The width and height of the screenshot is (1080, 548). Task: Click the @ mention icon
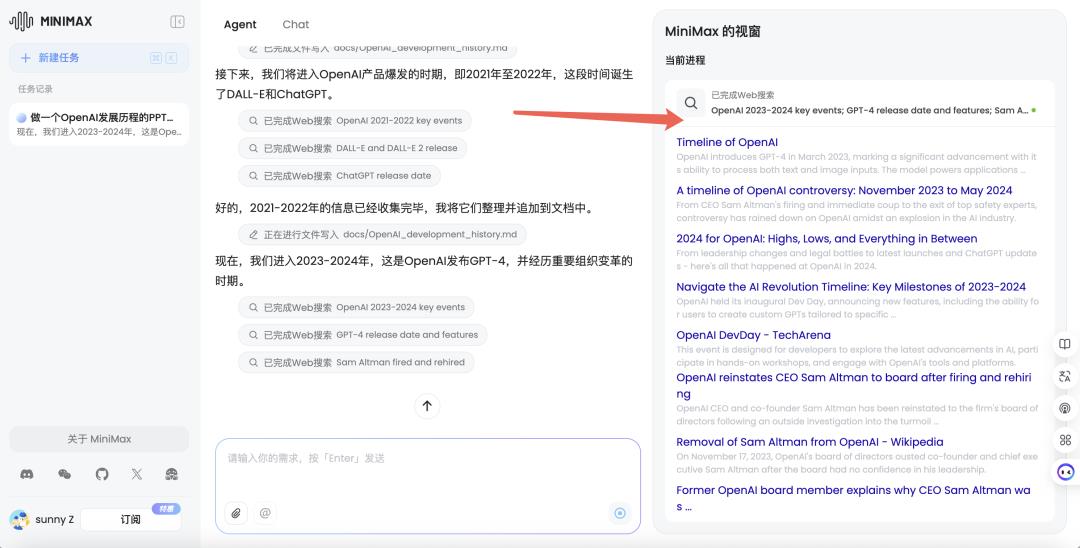pyautogui.click(x=265, y=513)
